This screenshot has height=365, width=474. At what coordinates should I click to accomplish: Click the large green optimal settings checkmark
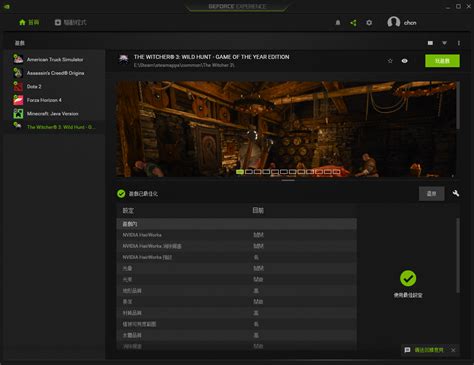click(x=408, y=278)
